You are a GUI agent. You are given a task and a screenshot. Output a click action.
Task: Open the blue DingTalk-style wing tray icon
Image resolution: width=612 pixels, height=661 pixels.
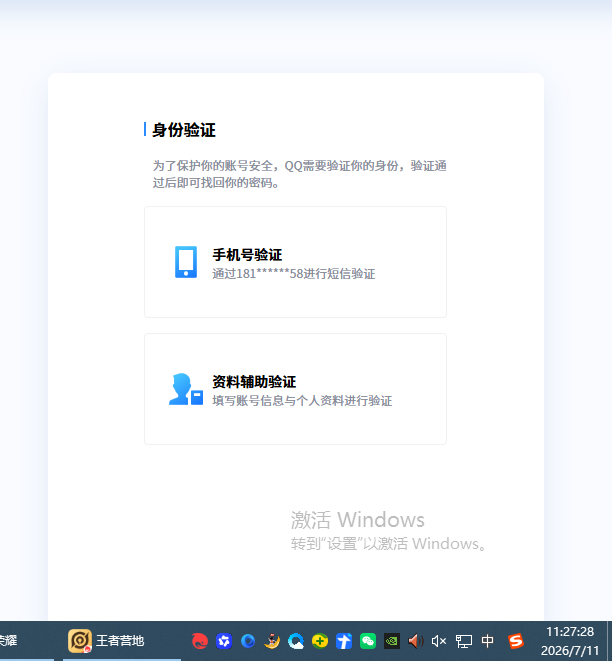[x=344, y=641]
